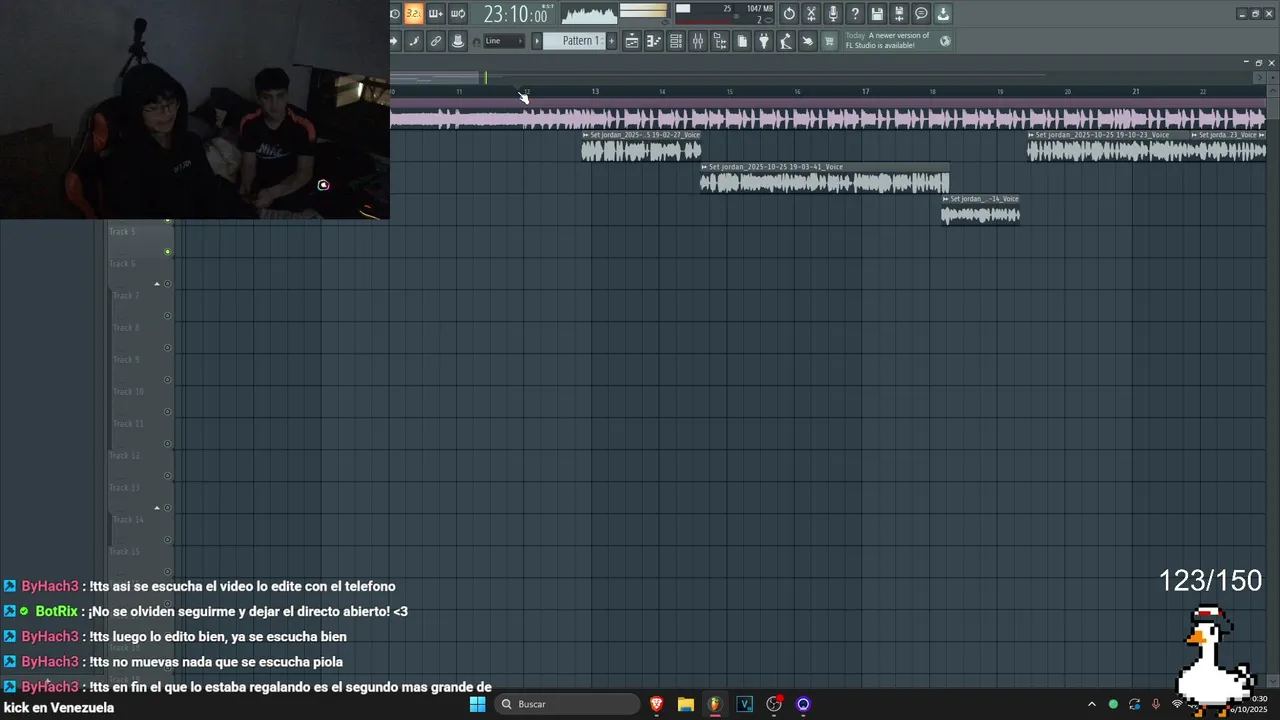Click the newer version available notice

888,41
